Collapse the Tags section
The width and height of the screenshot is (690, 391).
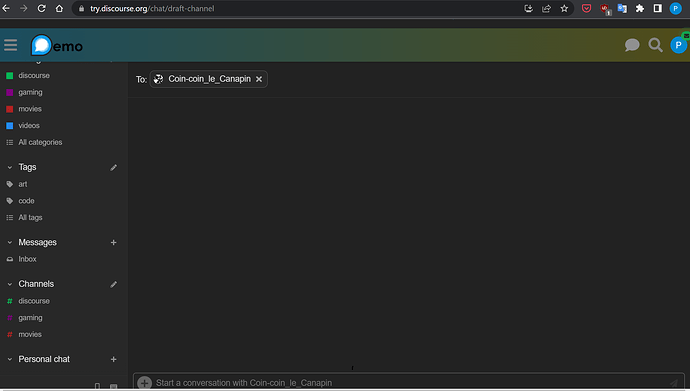10,167
